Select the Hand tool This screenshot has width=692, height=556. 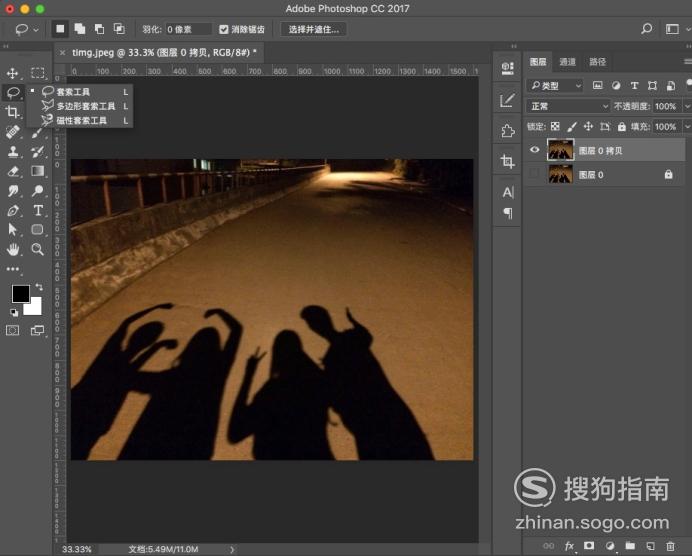tap(13, 249)
